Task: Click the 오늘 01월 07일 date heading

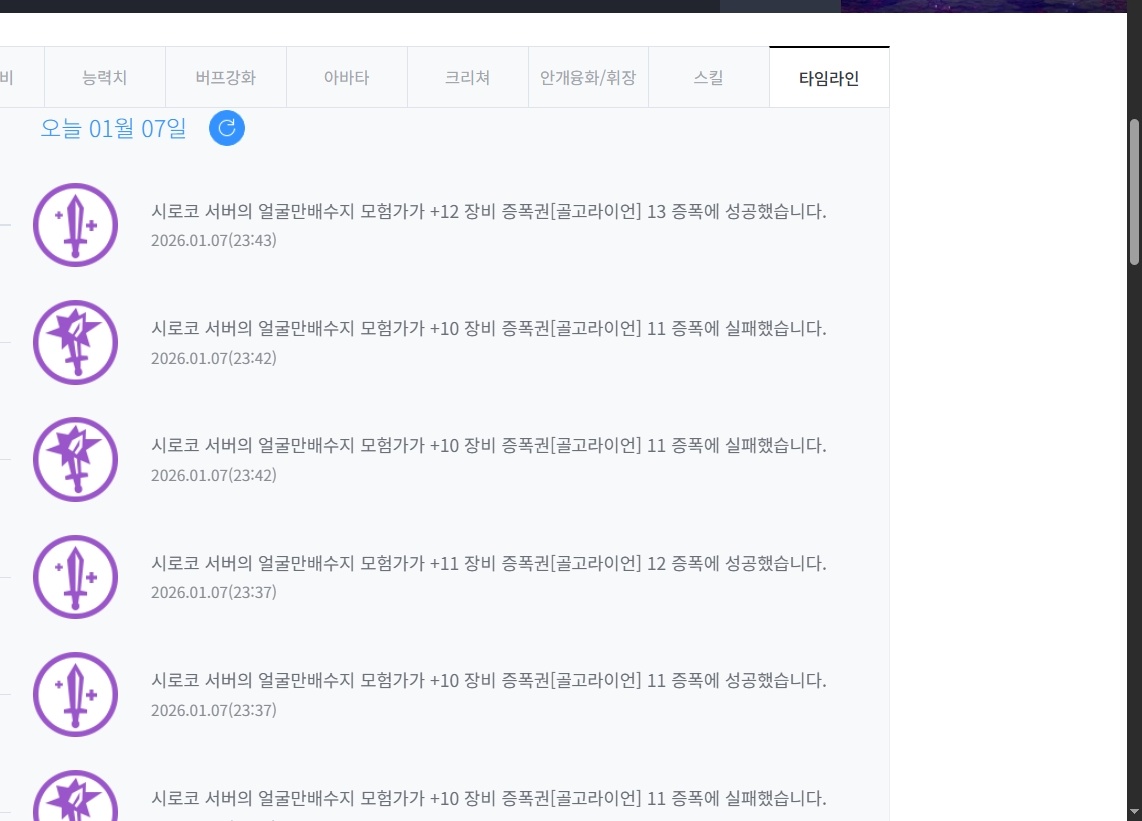Action: tap(113, 129)
